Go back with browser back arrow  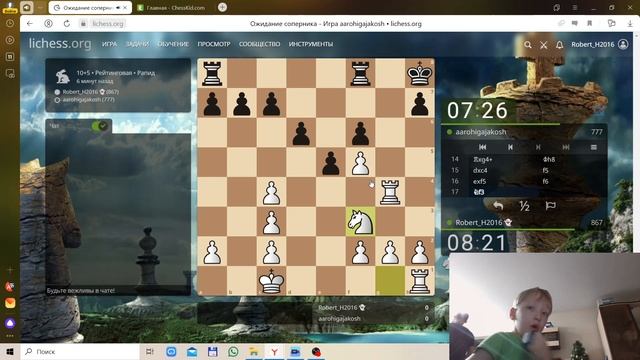[29, 24]
